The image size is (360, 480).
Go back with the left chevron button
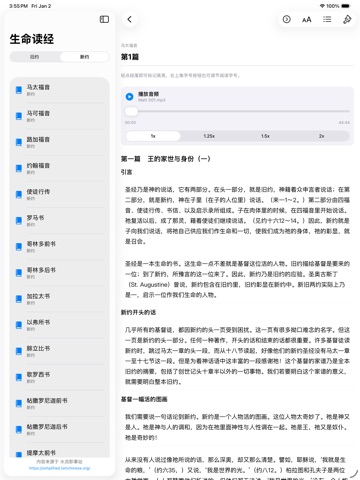tap(130, 19)
